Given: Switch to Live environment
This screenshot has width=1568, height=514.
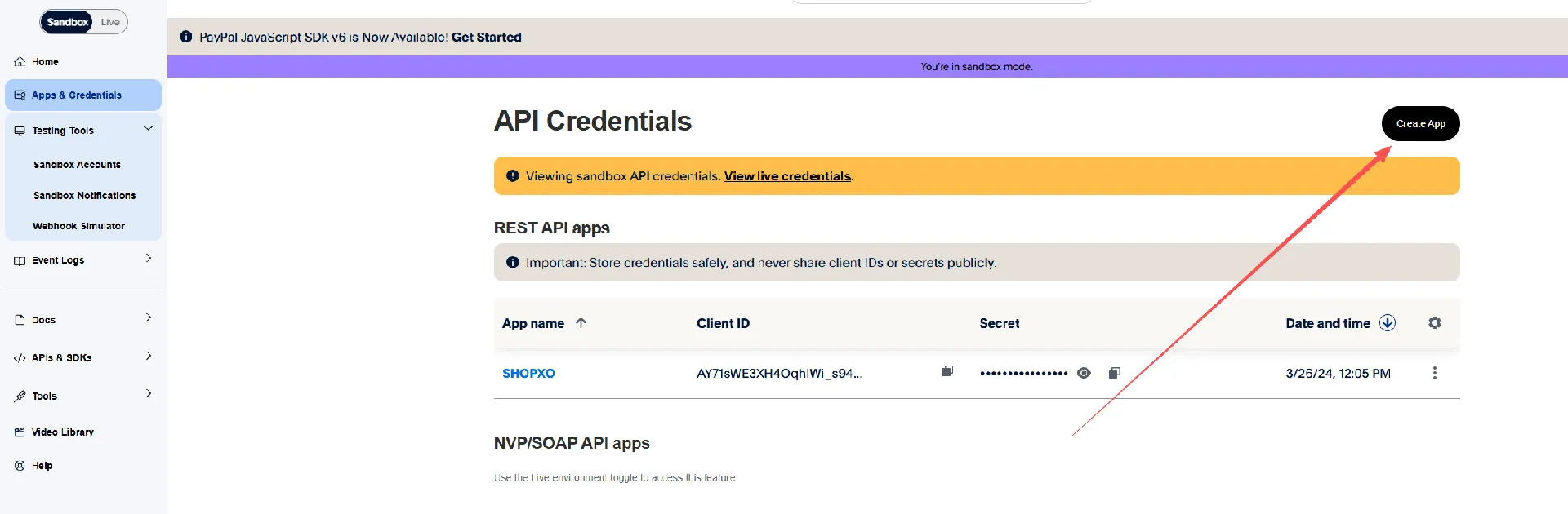Looking at the screenshot, I should point(110,22).
